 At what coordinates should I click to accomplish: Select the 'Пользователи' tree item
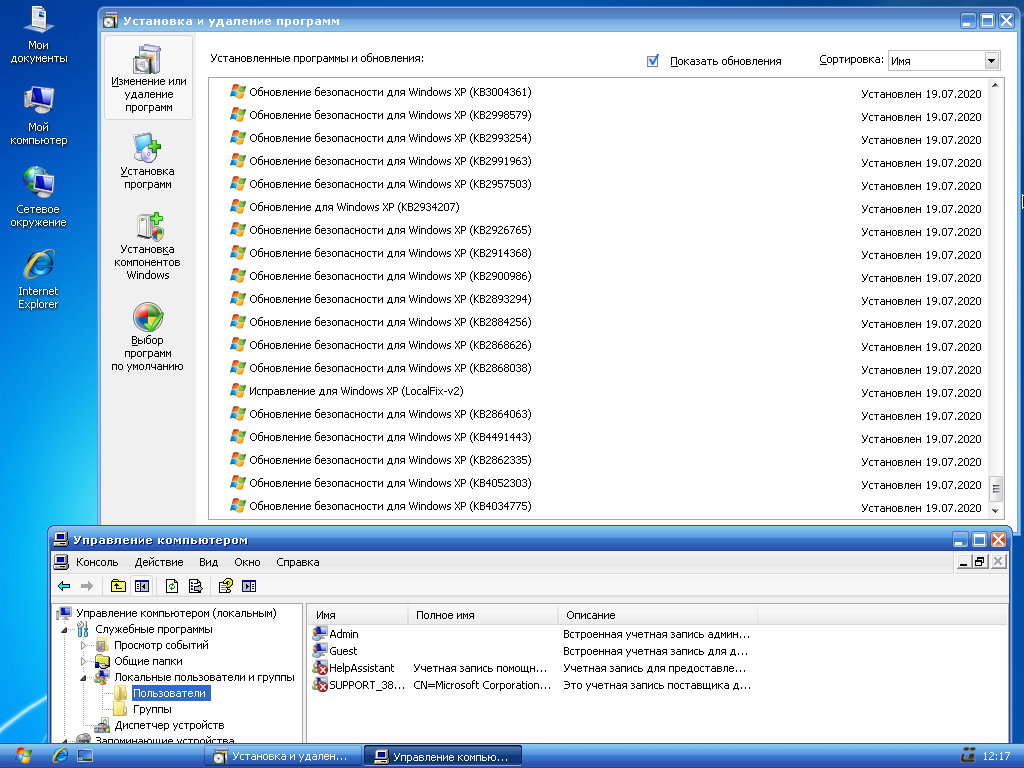169,693
